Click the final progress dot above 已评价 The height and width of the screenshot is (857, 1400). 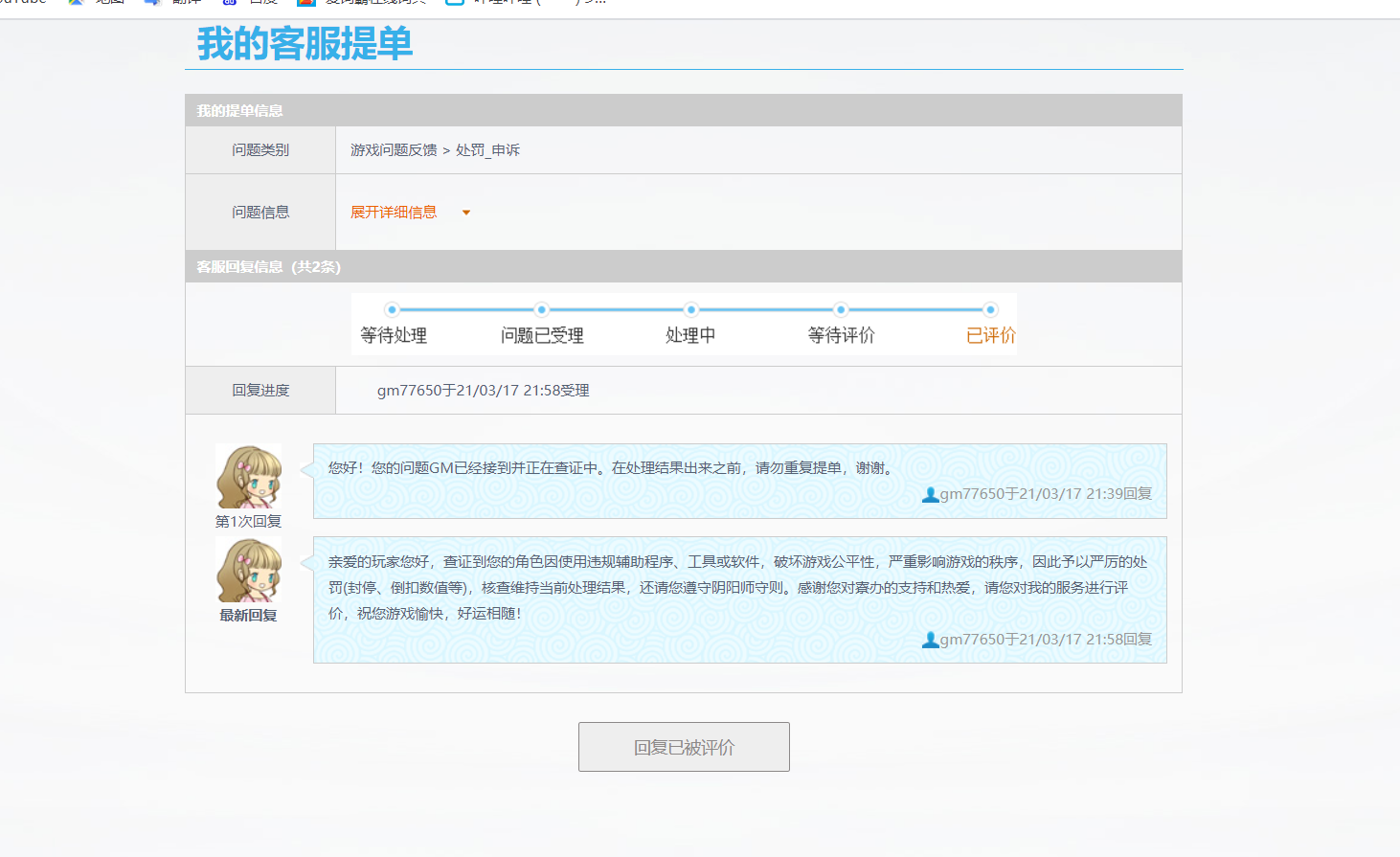click(990, 309)
